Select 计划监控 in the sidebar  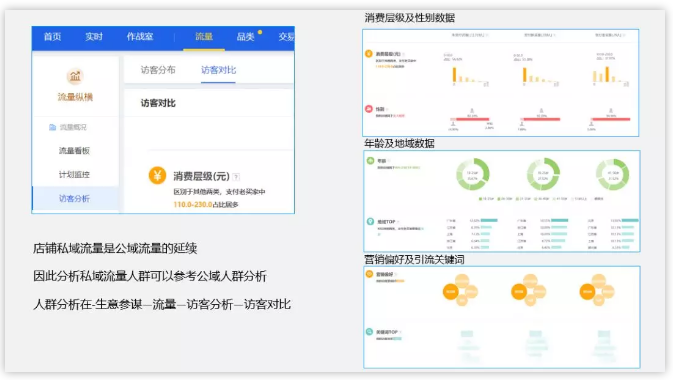tap(74, 174)
